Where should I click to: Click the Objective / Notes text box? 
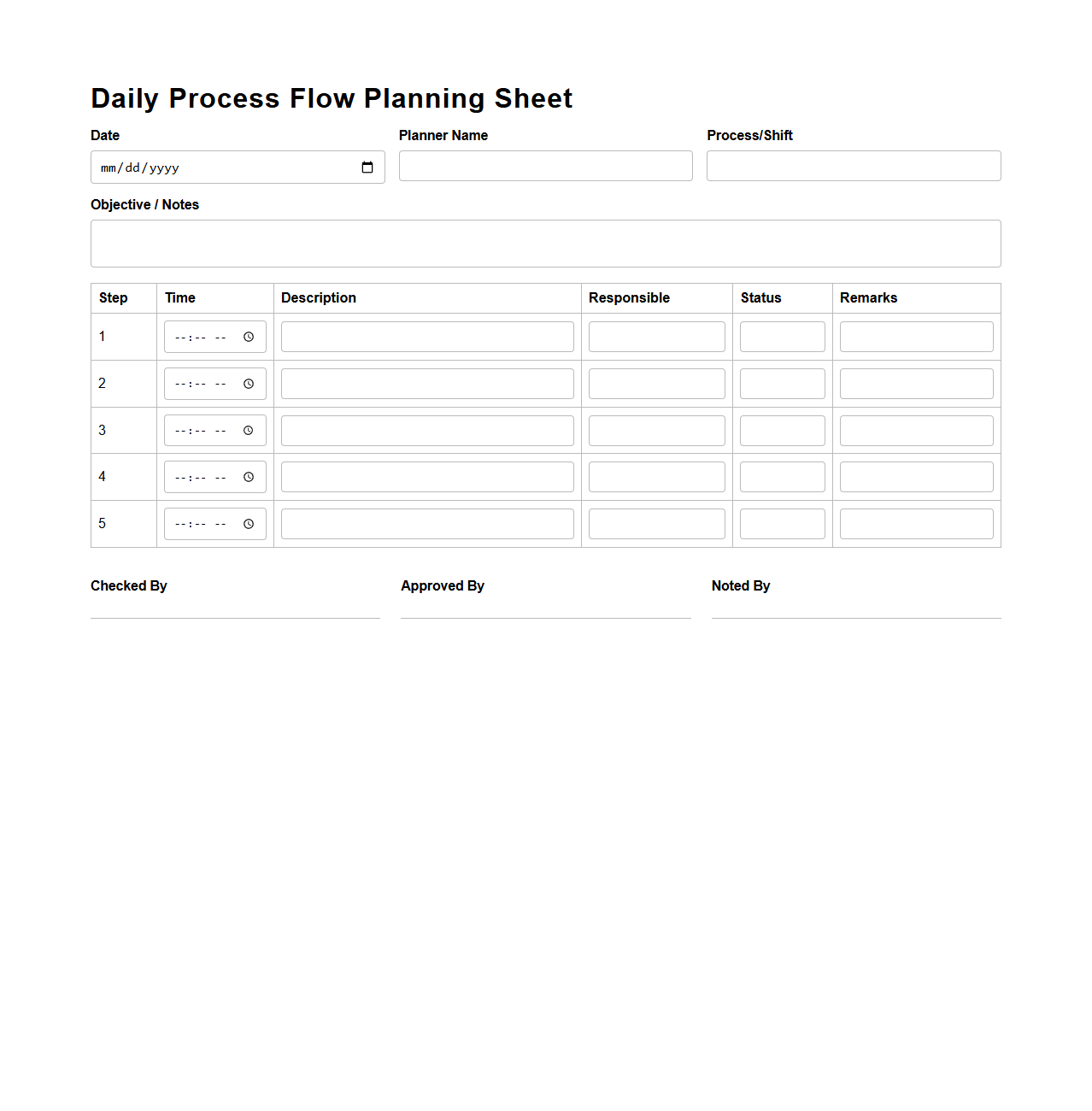(545, 244)
